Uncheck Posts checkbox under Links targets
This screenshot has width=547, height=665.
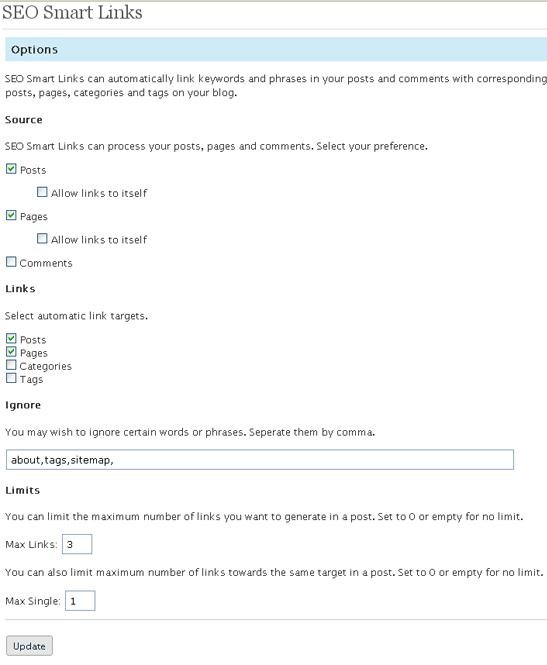tap(11, 338)
